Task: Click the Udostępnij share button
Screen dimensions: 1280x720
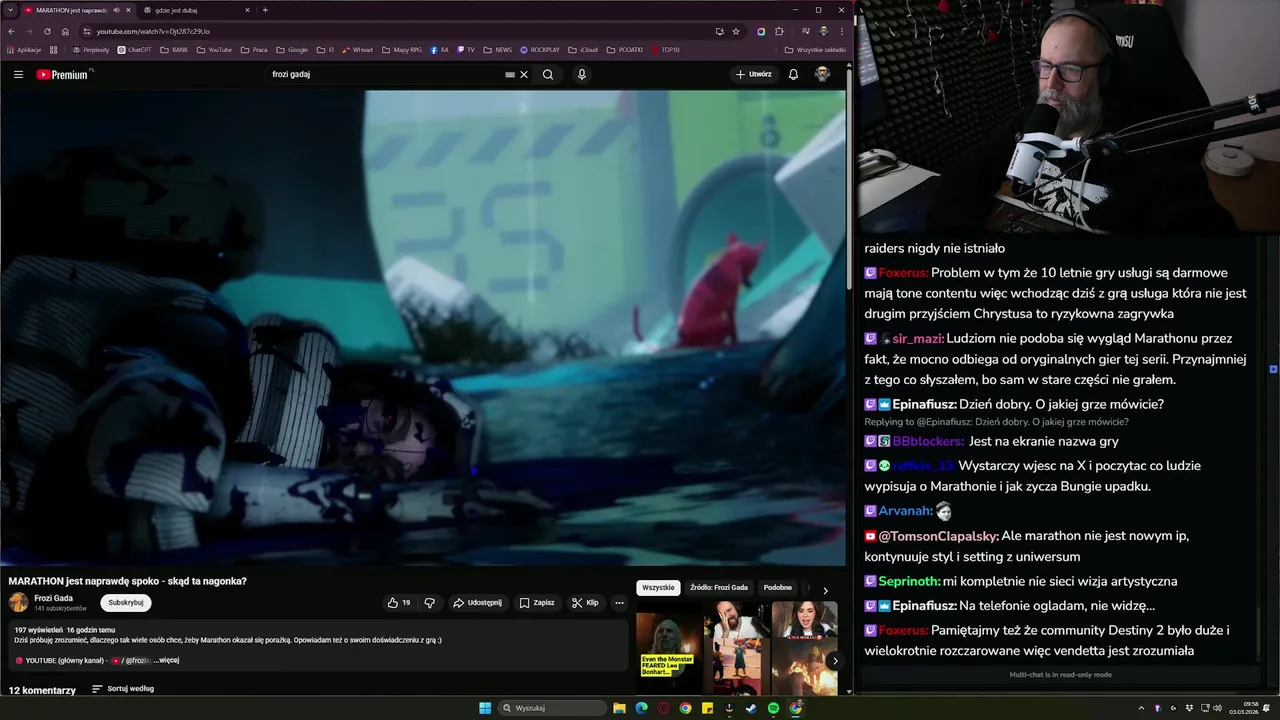Action: [477, 603]
